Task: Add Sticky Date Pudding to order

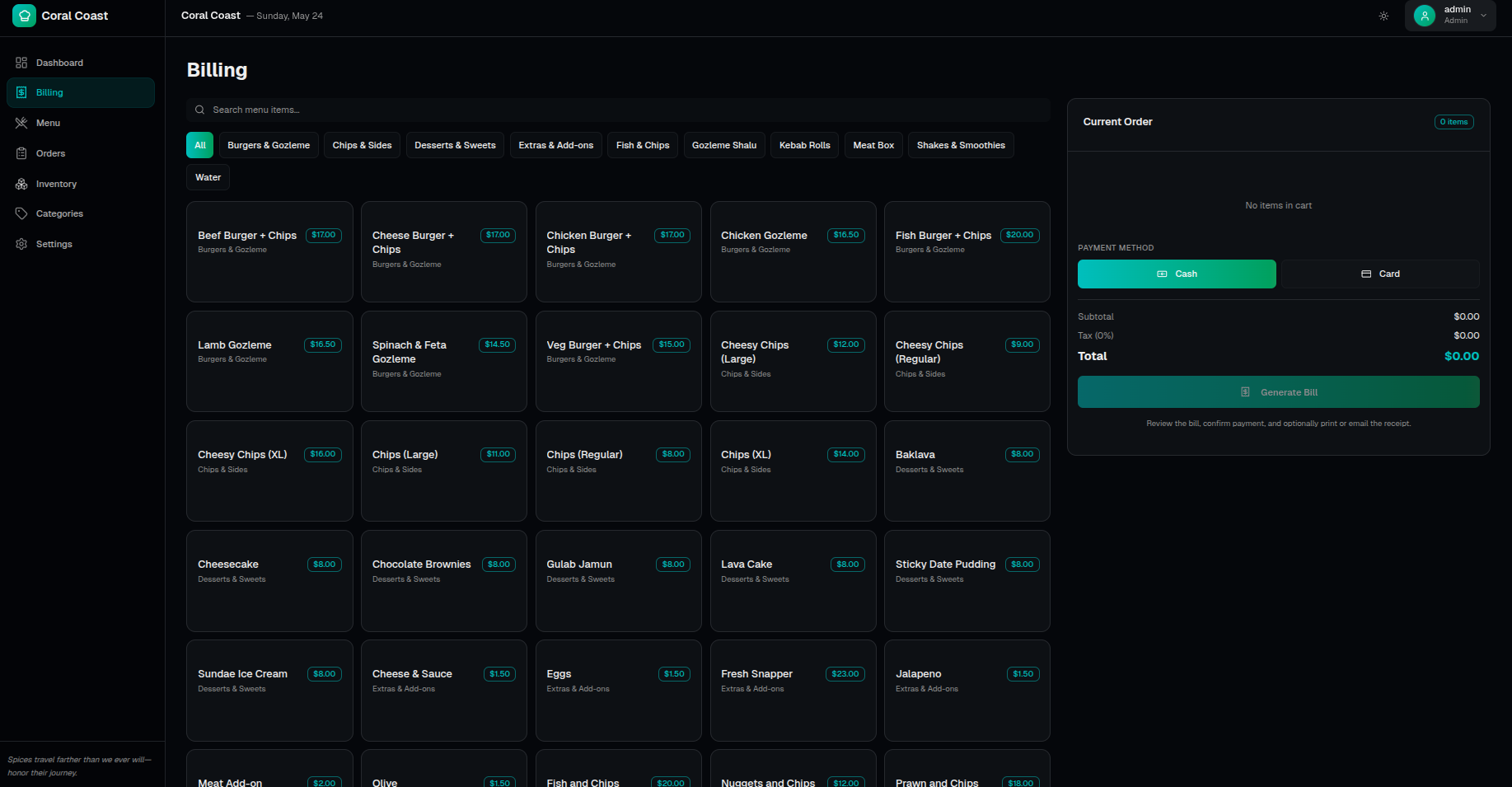Action: tap(967, 581)
